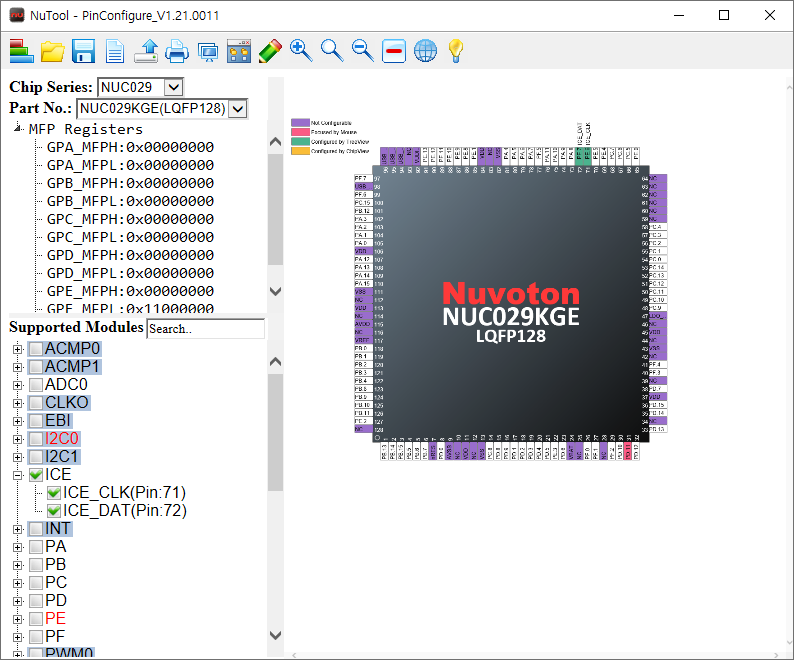Click the NuTool app icon in title bar
Screen dimensions: 794x660
tap(17, 15)
